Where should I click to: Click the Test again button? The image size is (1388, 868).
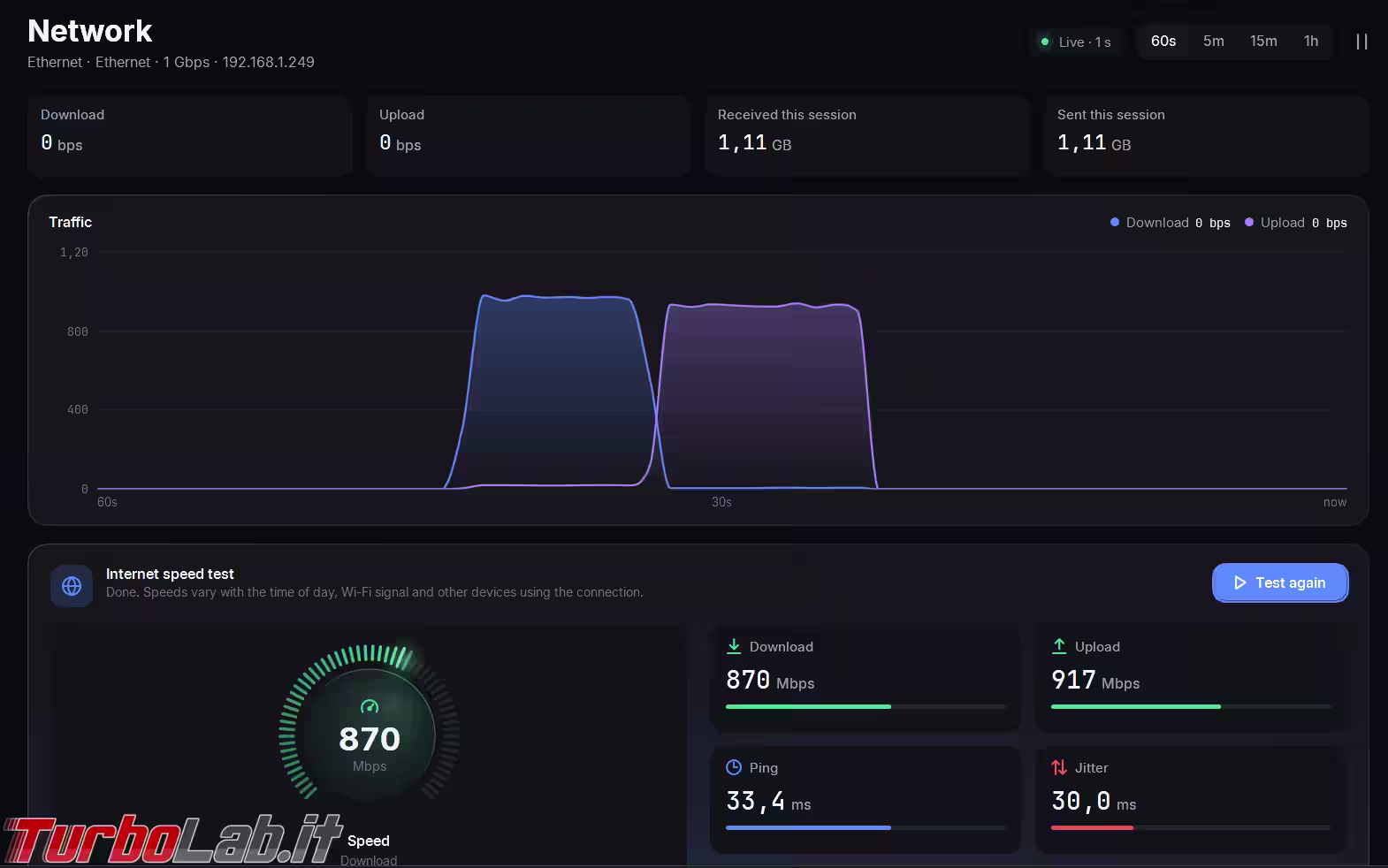1280,582
